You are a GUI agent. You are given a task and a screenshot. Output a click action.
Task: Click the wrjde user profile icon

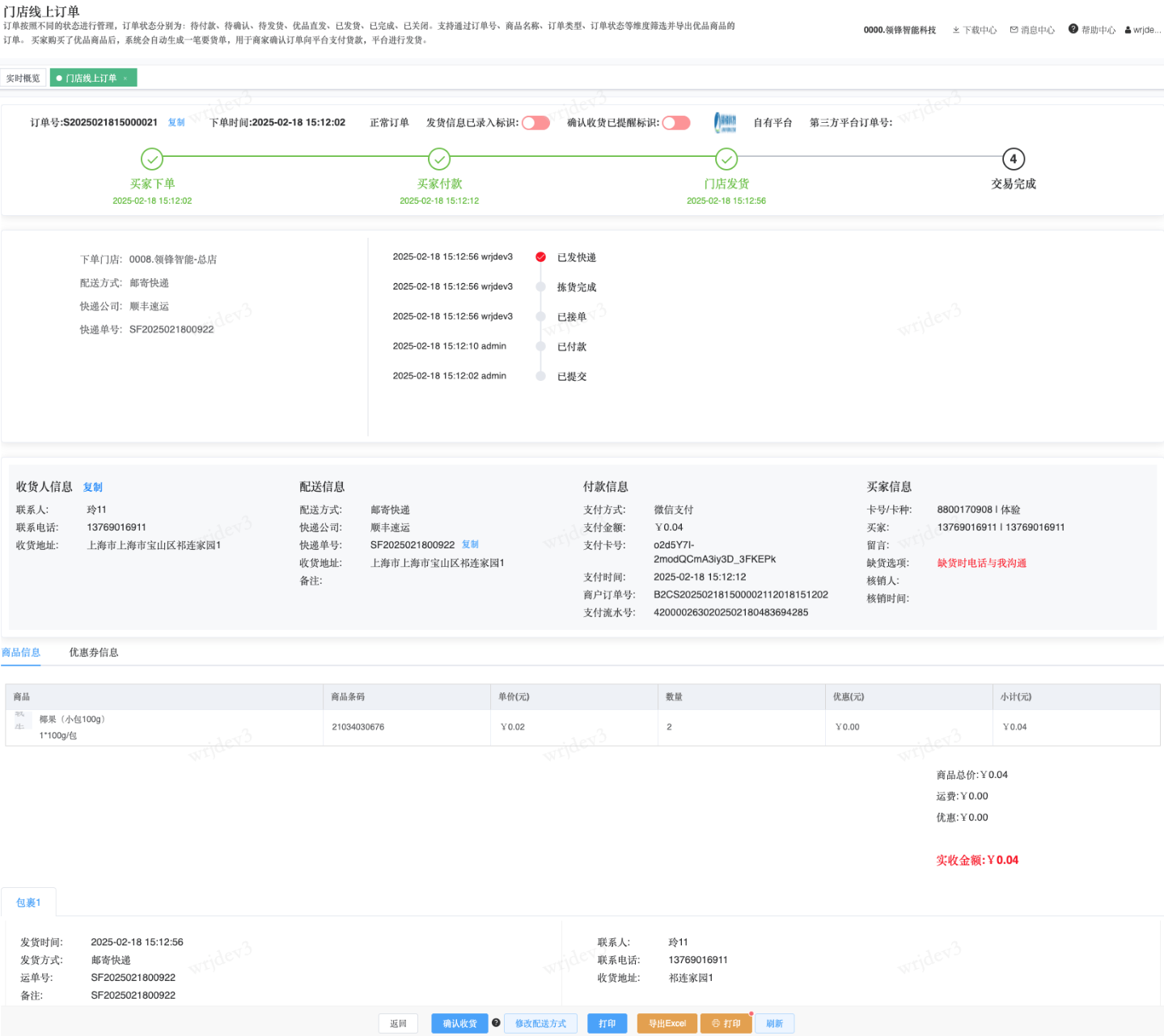1128,30
